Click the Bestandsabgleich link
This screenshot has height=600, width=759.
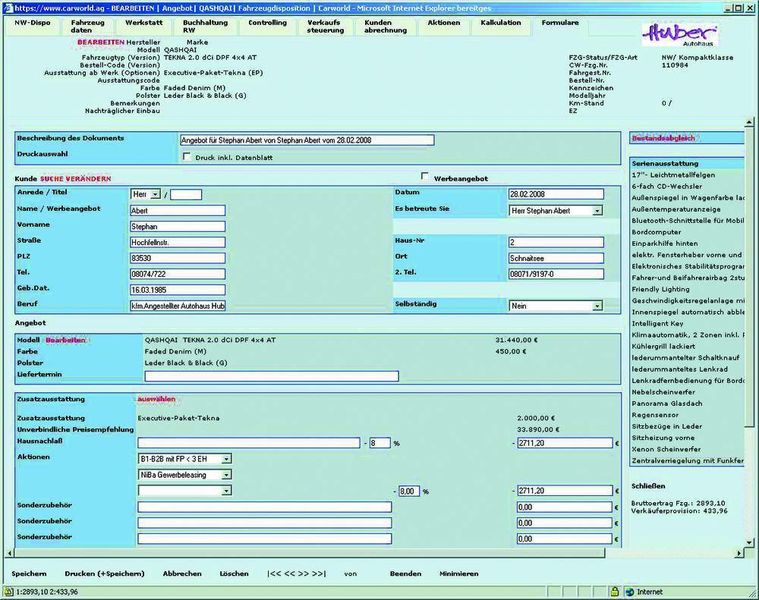(663, 138)
